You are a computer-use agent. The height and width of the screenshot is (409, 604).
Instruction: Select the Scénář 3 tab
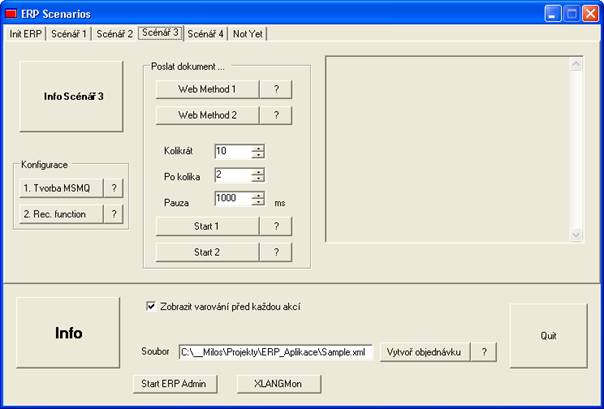coord(160,33)
